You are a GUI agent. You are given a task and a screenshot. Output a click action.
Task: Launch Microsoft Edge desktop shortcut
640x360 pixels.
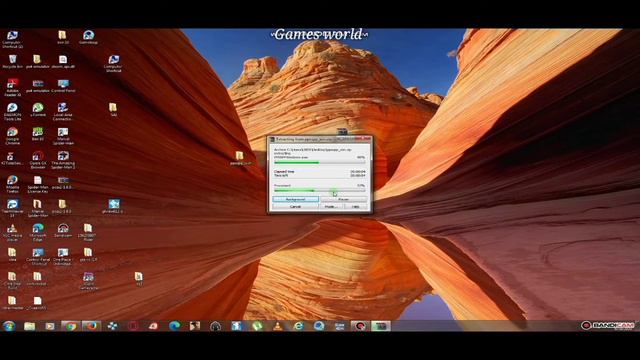pyautogui.click(x=38, y=232)
